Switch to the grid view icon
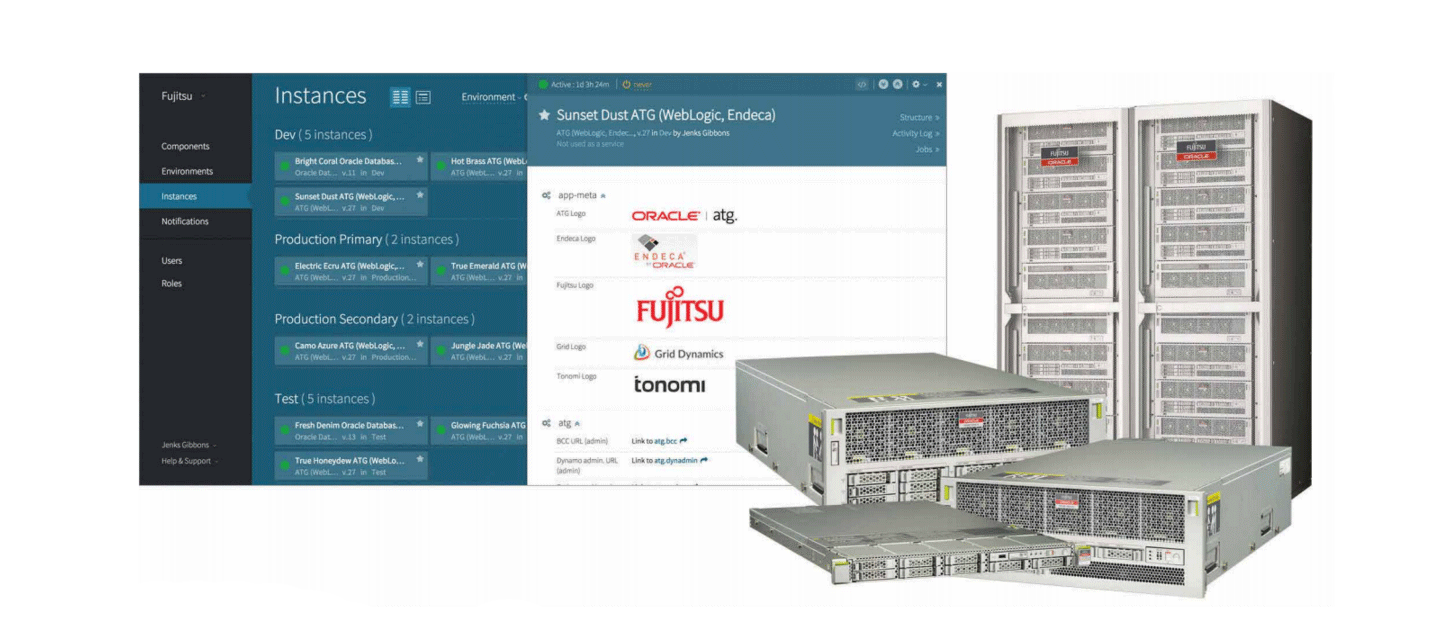This screenshot has height=632, width=1448. [x=400, y=97]
